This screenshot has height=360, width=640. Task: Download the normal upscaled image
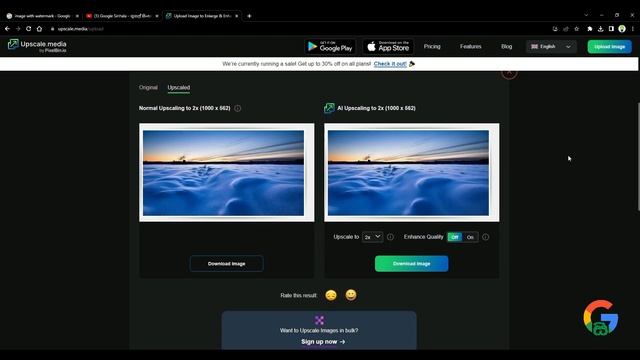pos(227,264)
